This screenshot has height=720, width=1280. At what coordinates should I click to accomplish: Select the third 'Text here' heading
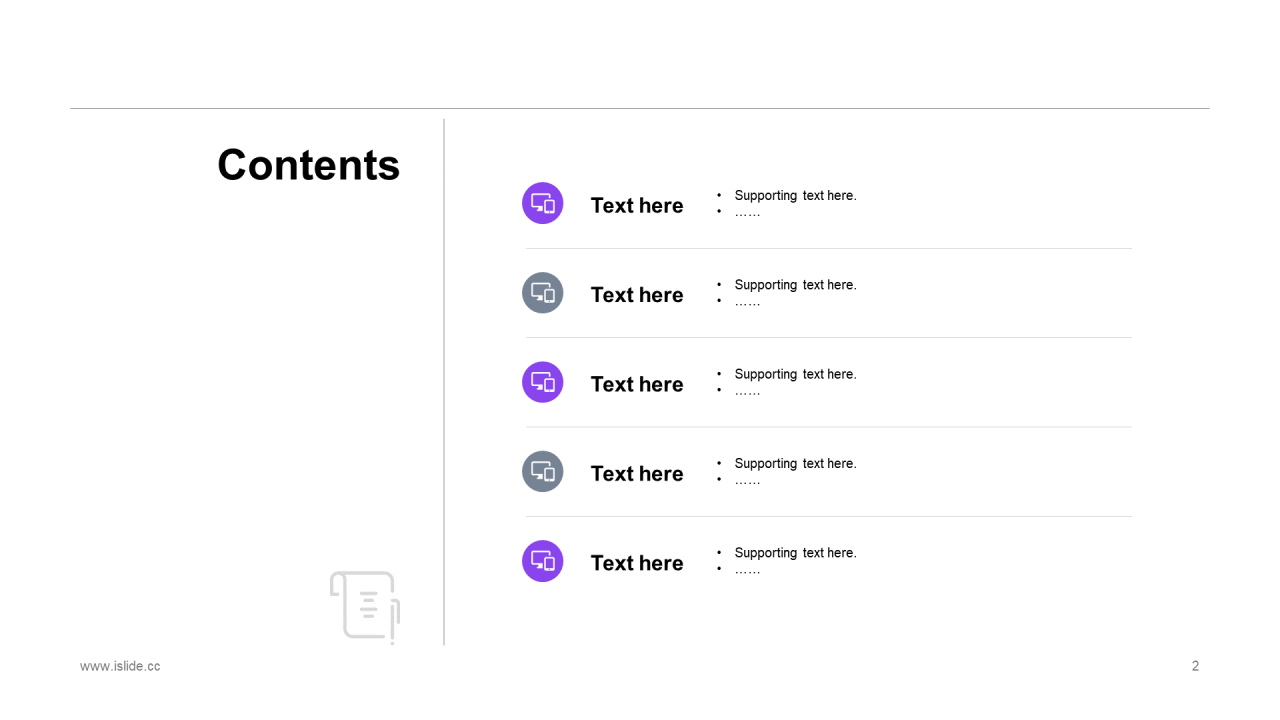[637, 384]
